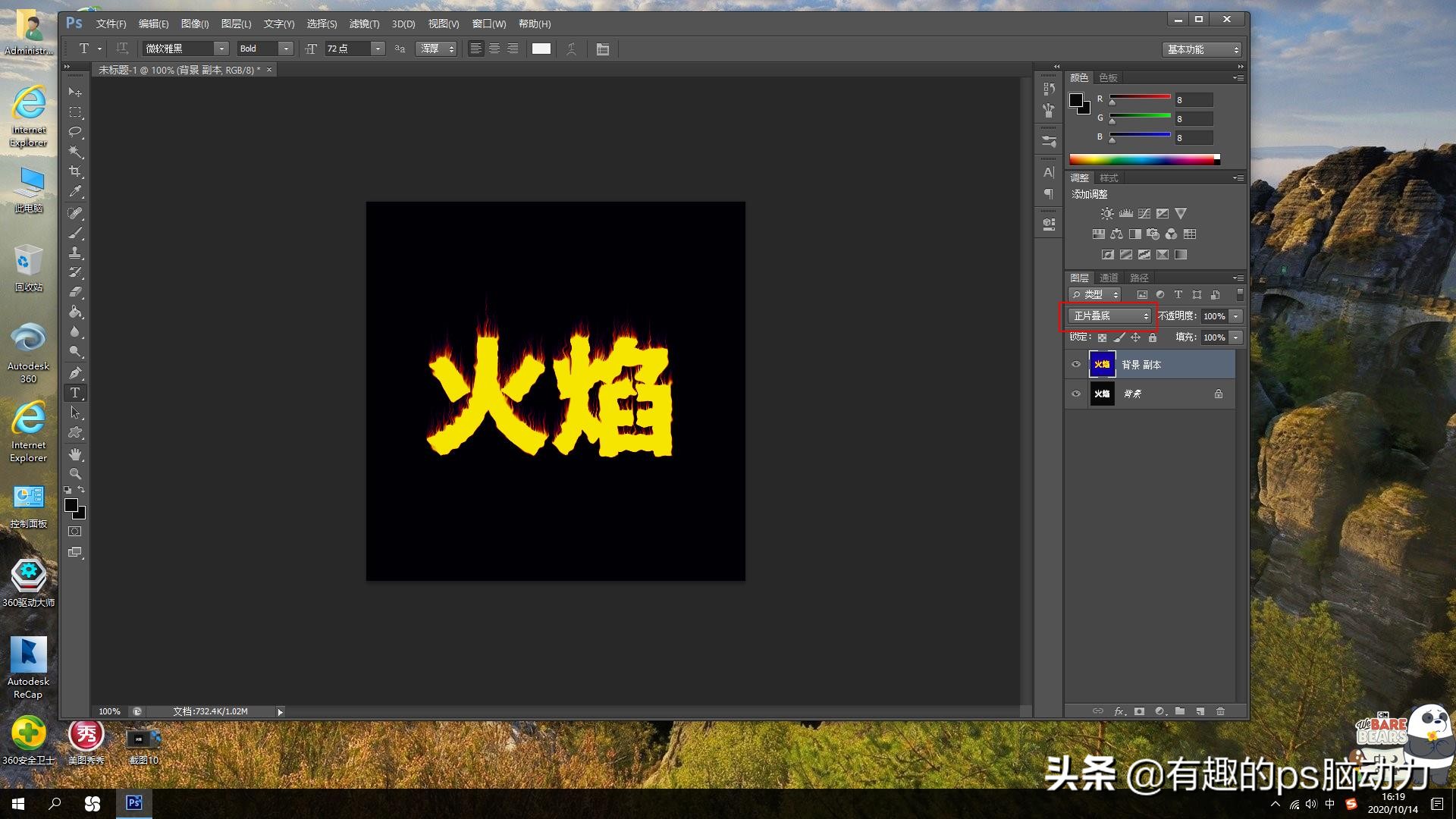Open the 正片叠底 blend mode dropdown

1110,316
